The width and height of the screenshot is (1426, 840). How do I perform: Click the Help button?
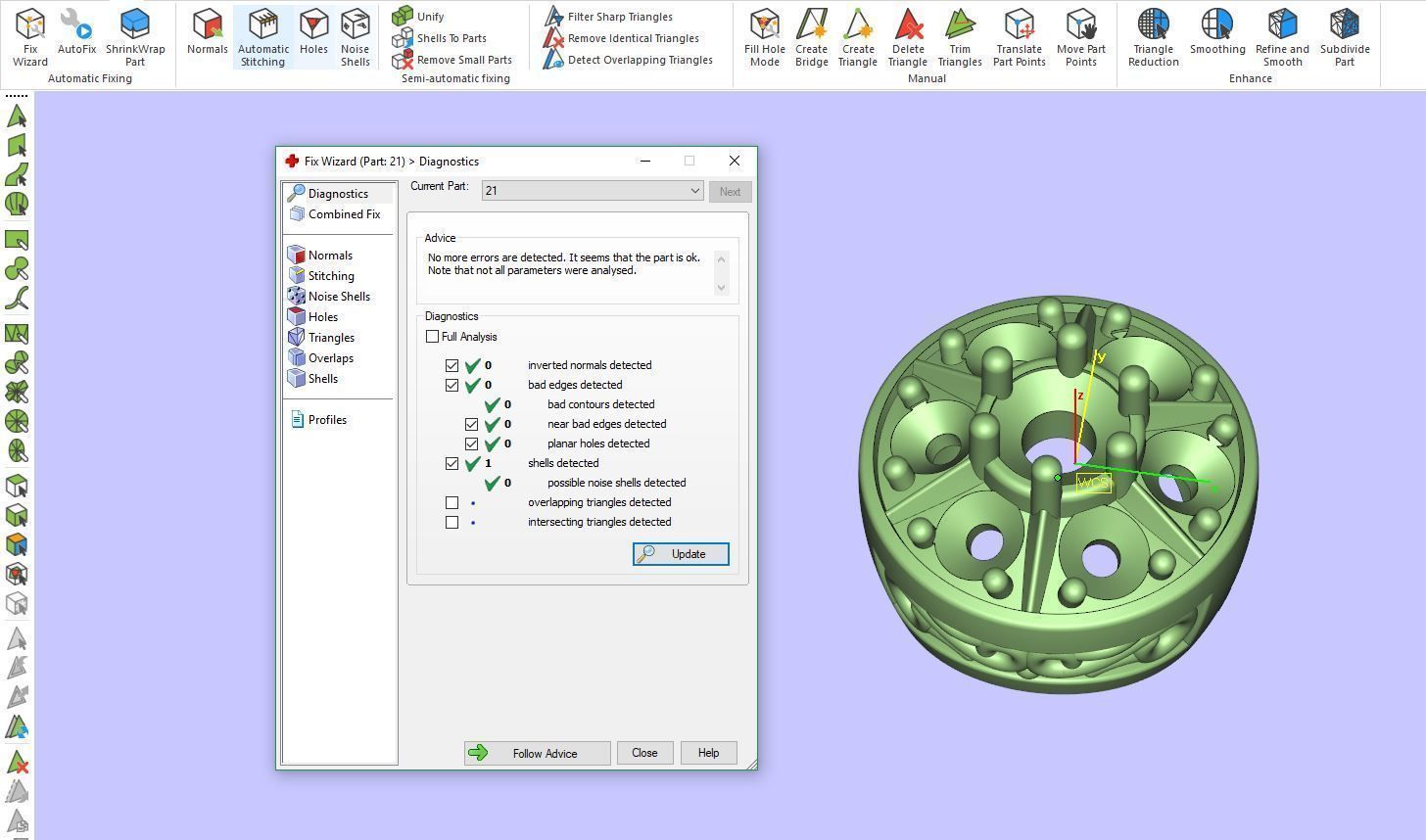[708, 753]
